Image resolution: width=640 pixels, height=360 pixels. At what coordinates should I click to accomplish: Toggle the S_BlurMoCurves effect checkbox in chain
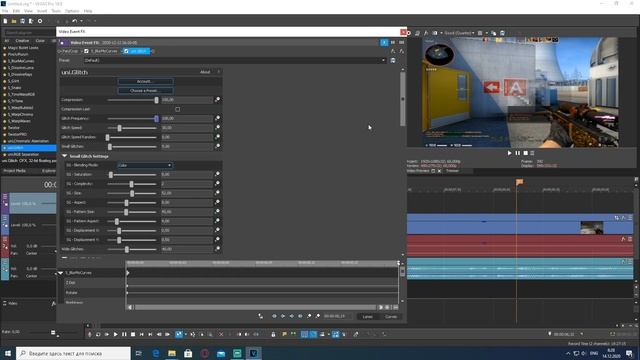pyautogui.click(x=87, y=51)
